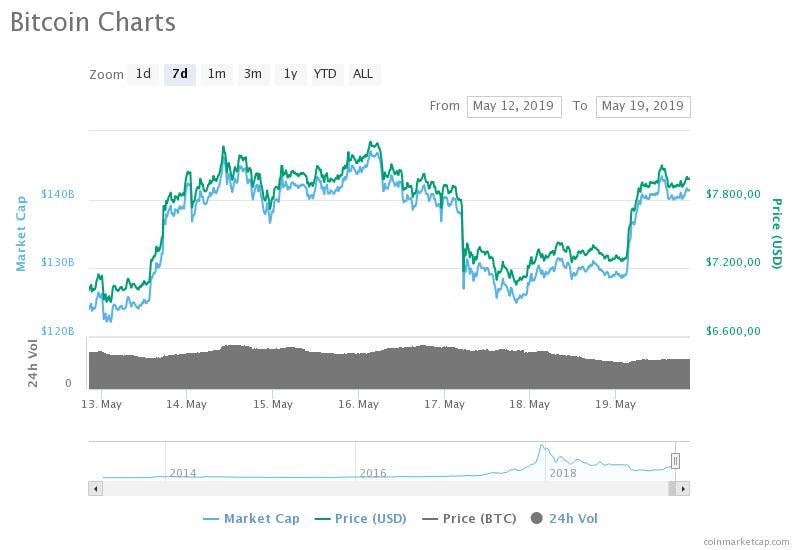Screen dimensions: 800x550
Task: Toggle the Price (BTC) series in legend
Action: click(469, 519)
